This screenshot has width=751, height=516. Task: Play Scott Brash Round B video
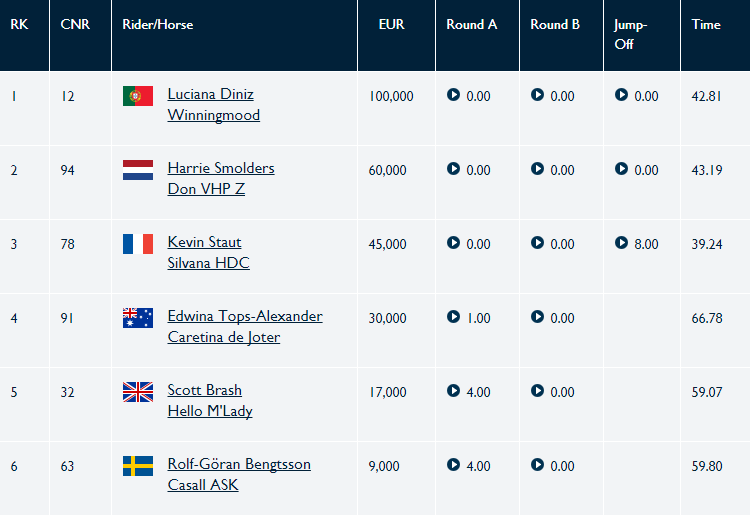tap(537, 391)
